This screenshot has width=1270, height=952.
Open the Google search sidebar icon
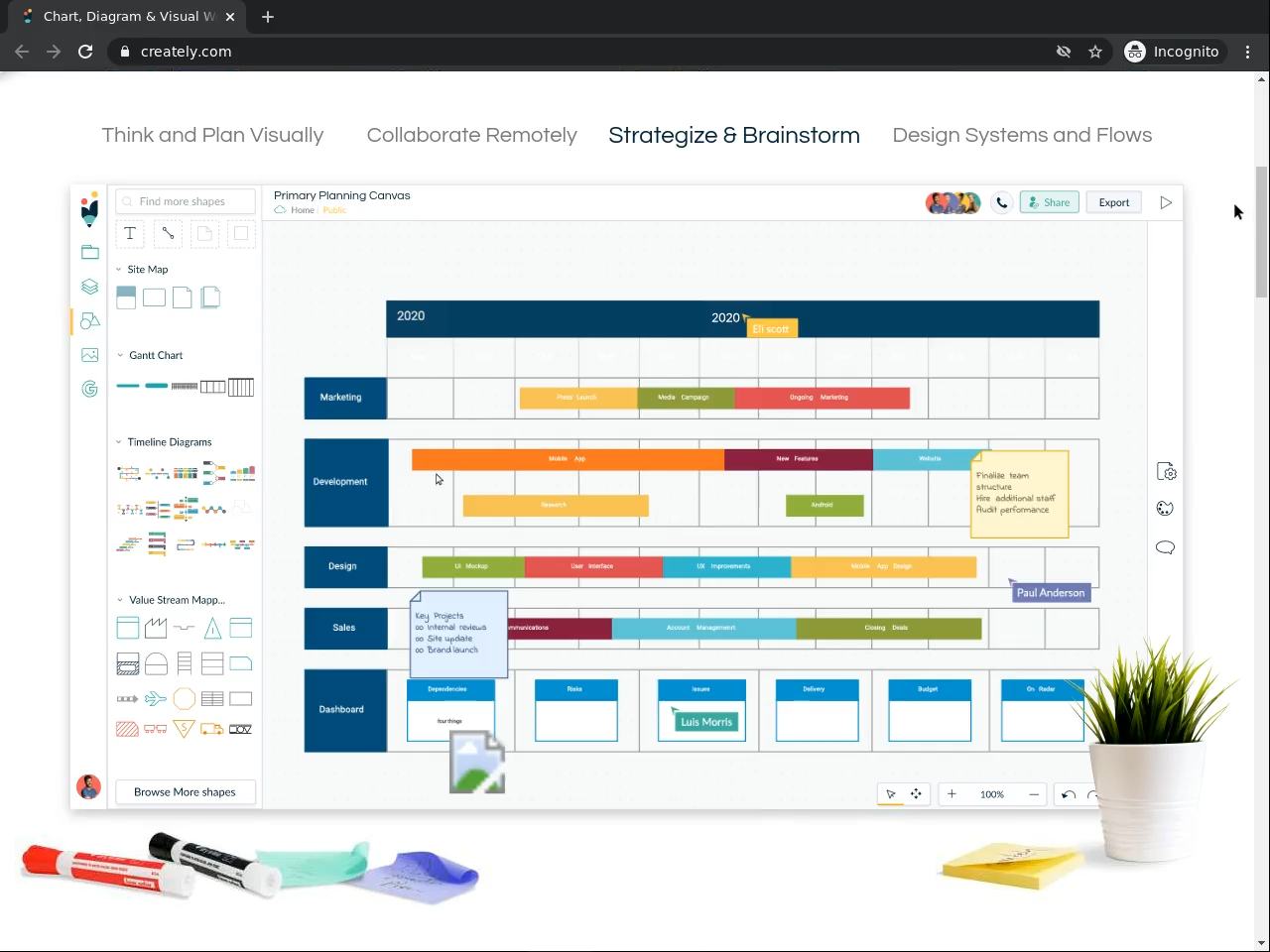(x=89, y=389)
